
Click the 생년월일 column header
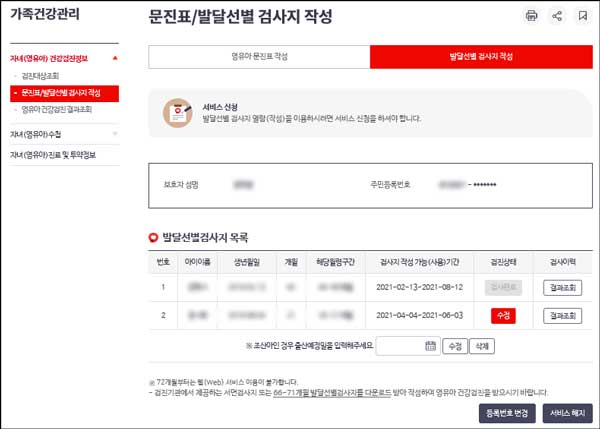pyautogui.click(x=247, y=262)
